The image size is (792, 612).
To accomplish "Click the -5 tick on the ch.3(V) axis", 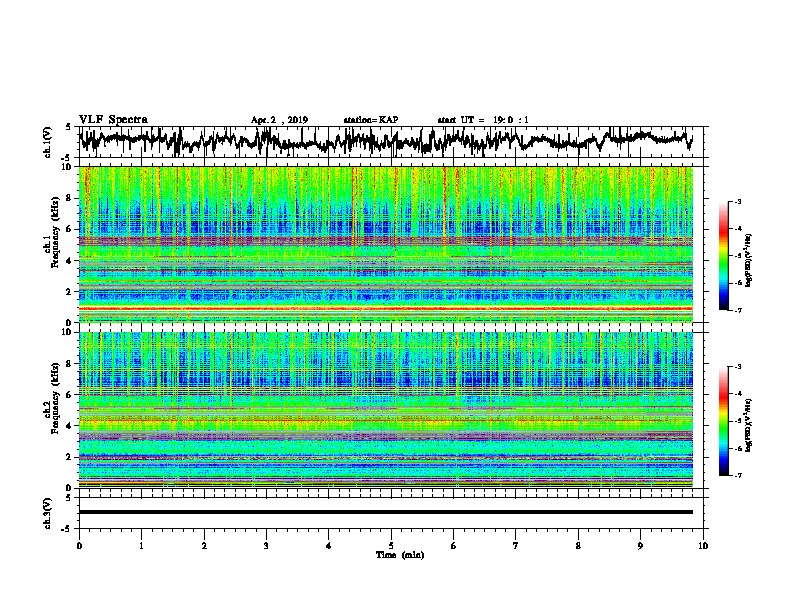I will point(66,529).
